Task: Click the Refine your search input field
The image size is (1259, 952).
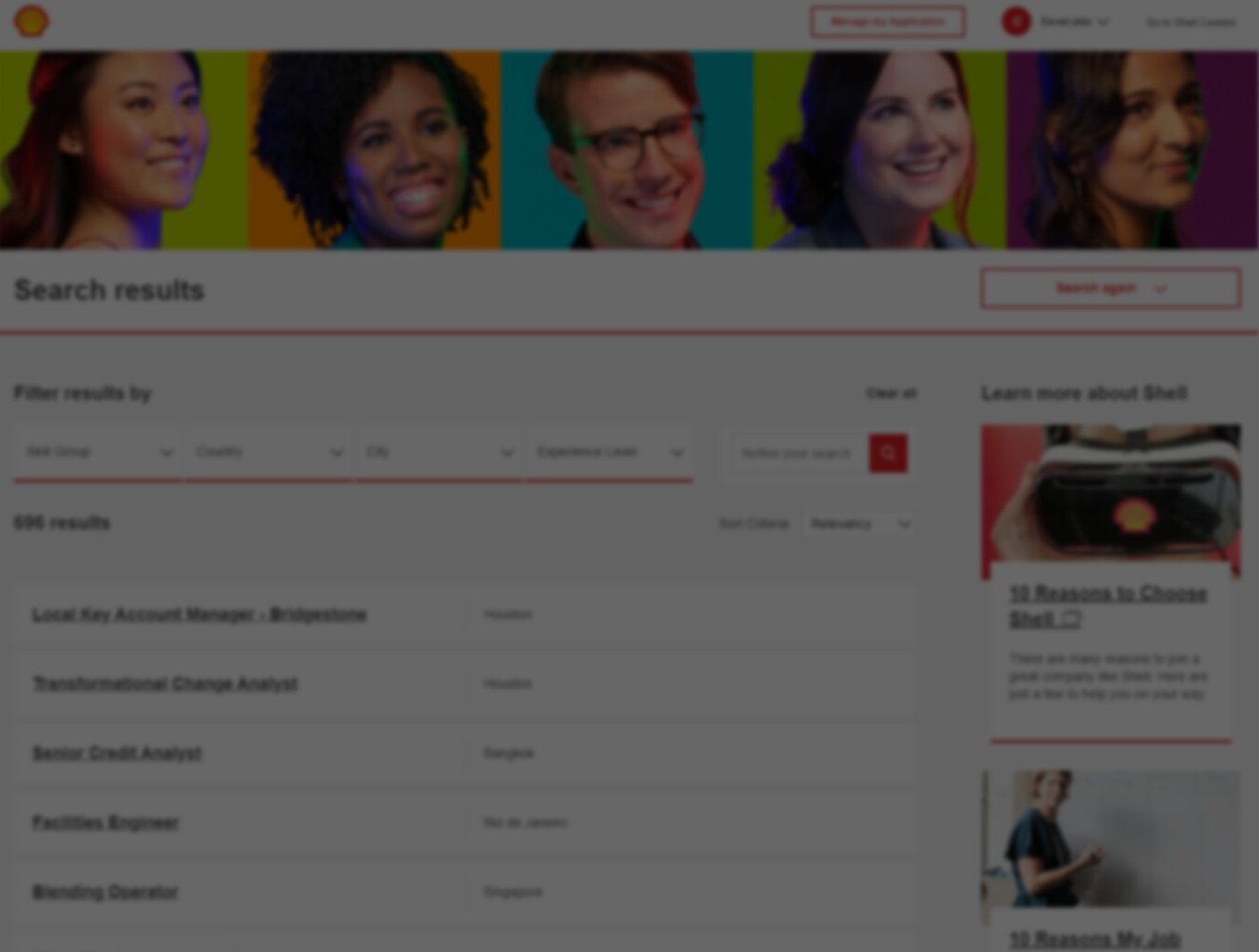Action: (797, 453)
